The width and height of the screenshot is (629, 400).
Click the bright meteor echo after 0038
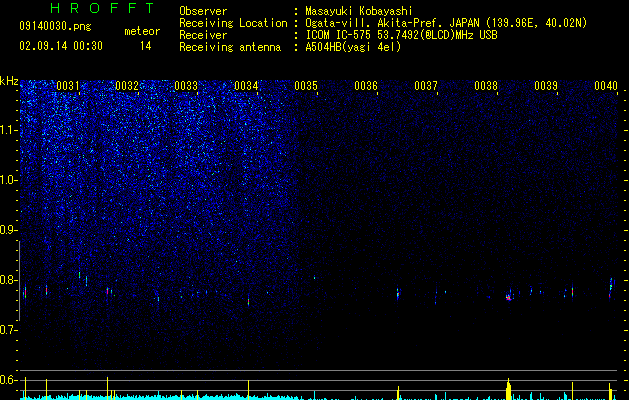point(509,297)
